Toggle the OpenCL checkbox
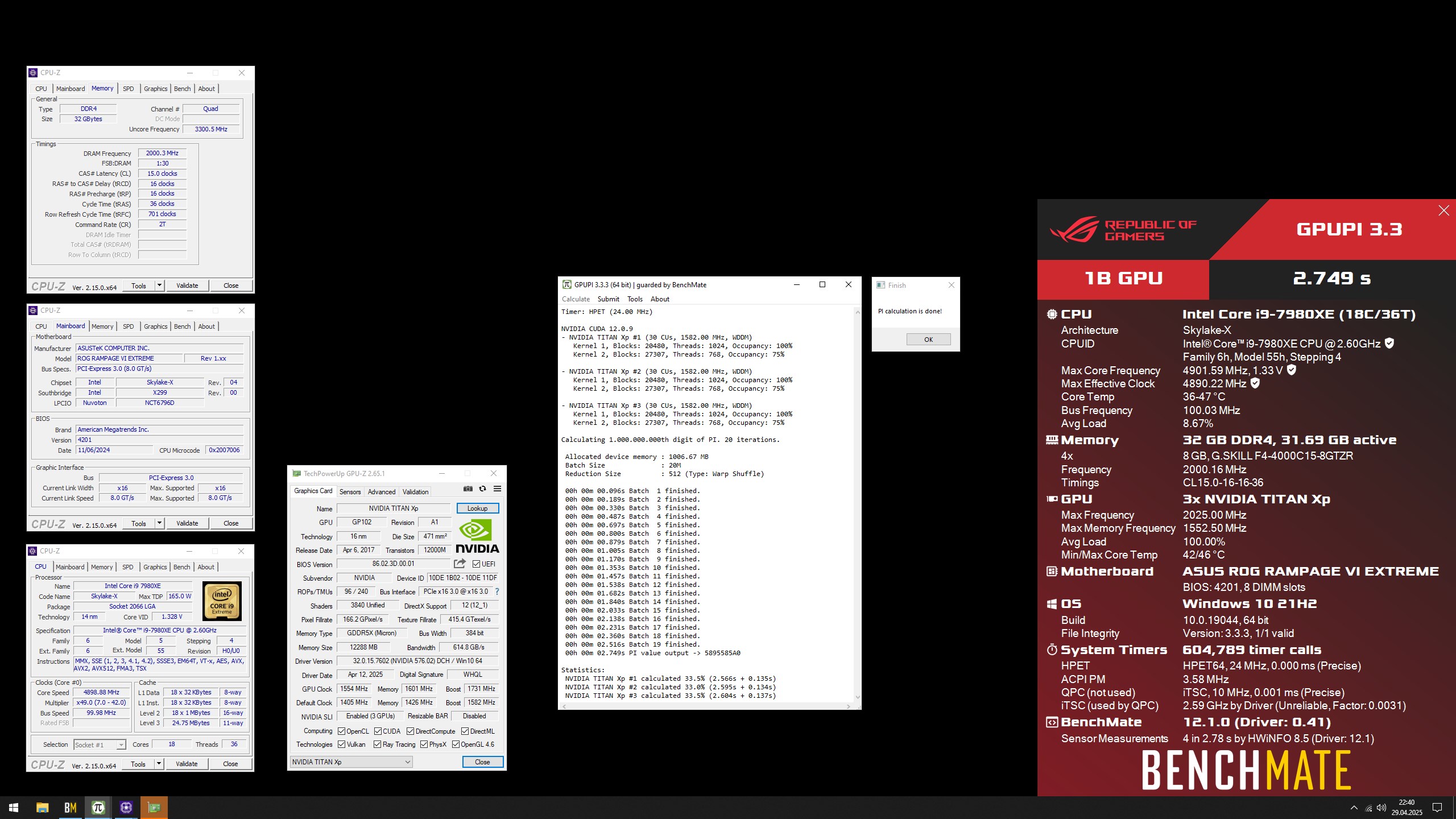Screen dimensions: 1456x819 pyautogui.click(x=342, y=731)
